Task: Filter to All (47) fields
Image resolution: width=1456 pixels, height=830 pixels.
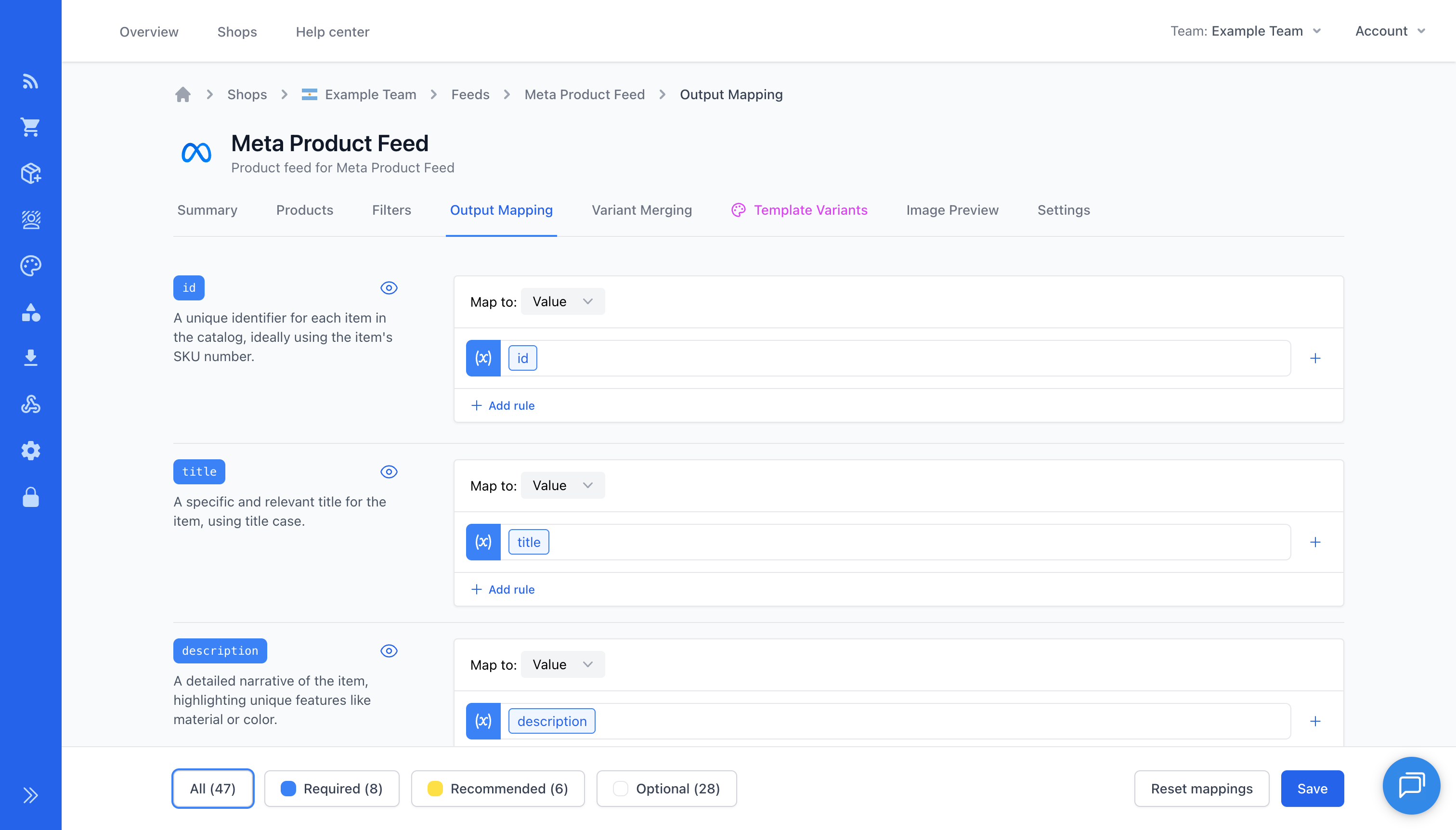Action: [x=213, y=789]
